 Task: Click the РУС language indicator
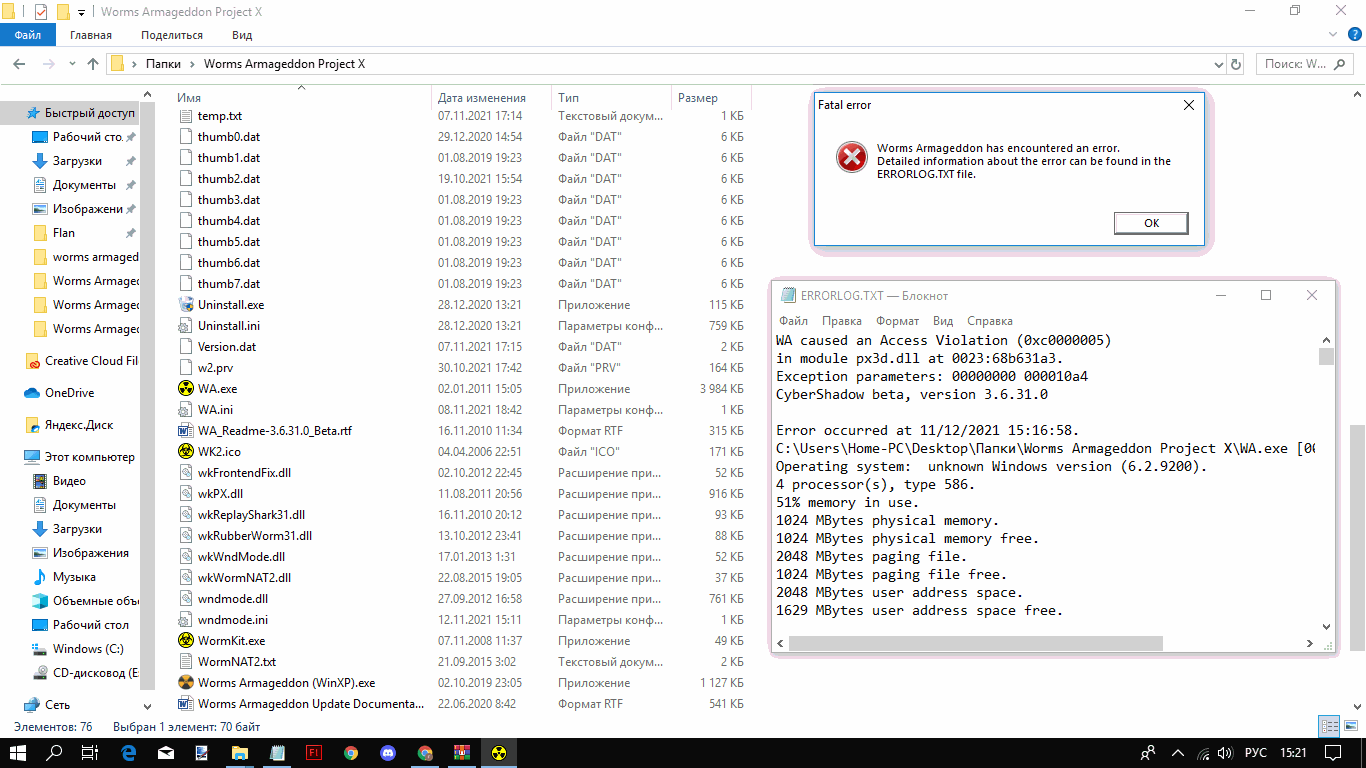tap(1255, 752)
